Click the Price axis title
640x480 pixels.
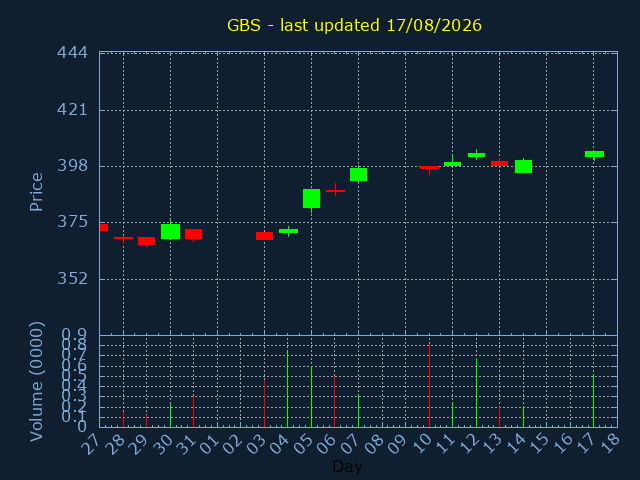(x=36, y=192)
